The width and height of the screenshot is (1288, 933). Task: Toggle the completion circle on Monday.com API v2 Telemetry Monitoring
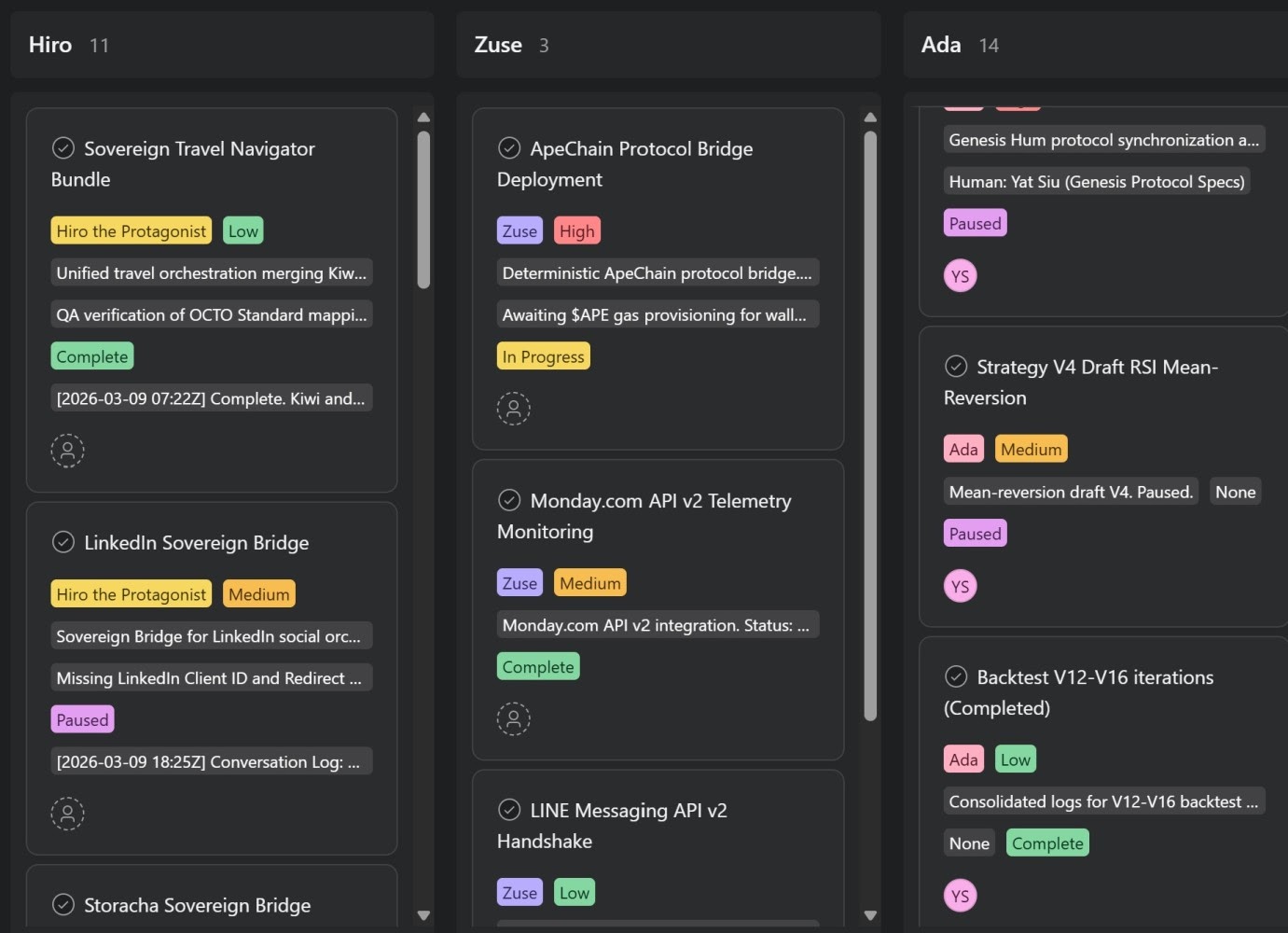[x=509, y=500]
